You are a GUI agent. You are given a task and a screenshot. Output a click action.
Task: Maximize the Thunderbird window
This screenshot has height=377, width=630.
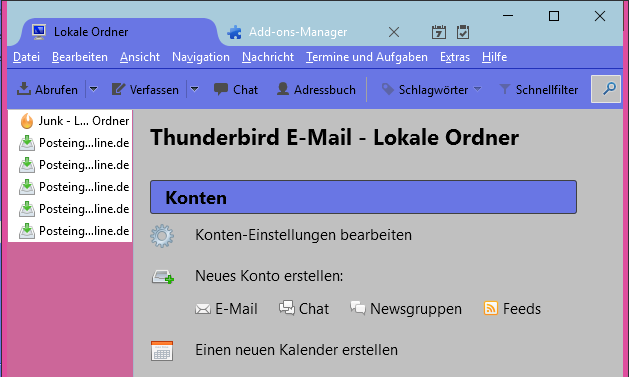(554, 16)
